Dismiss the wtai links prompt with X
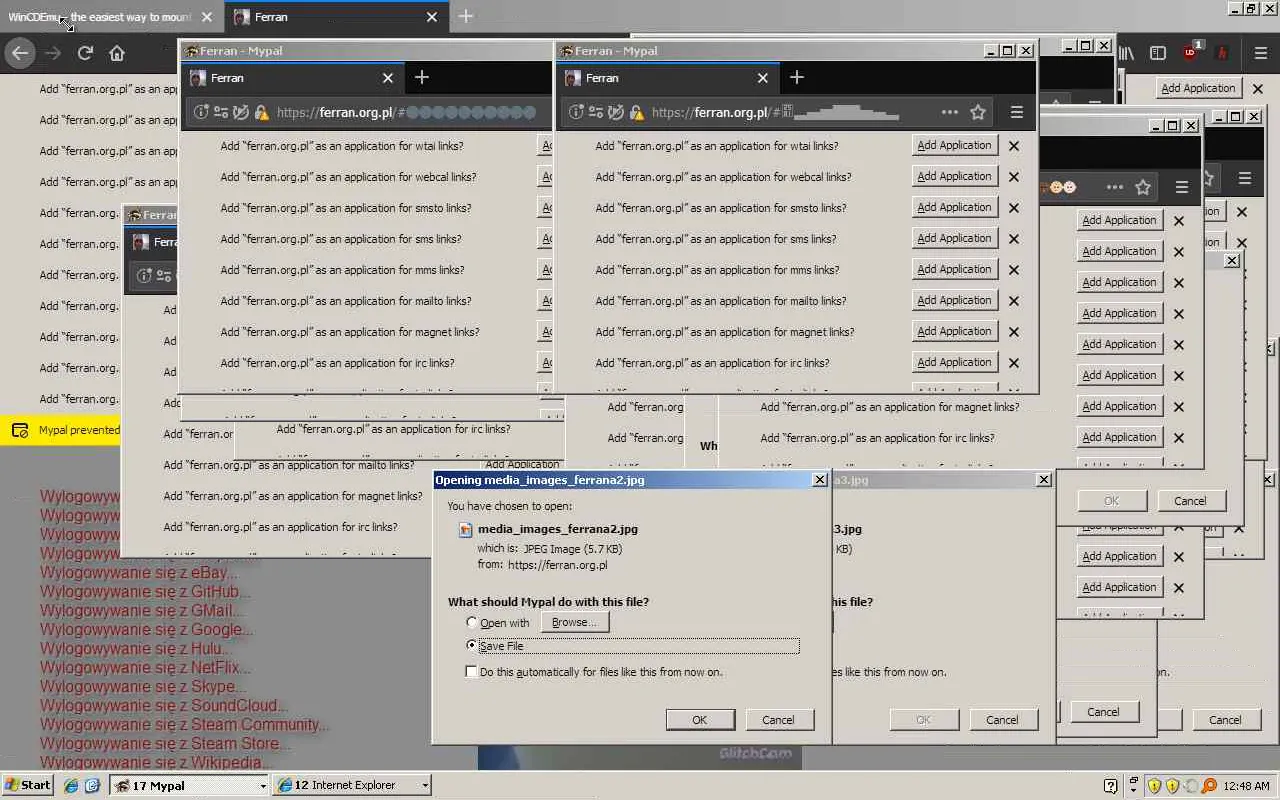The image size is (1280, 800). pyautogui.click(x=1014, y=146)
